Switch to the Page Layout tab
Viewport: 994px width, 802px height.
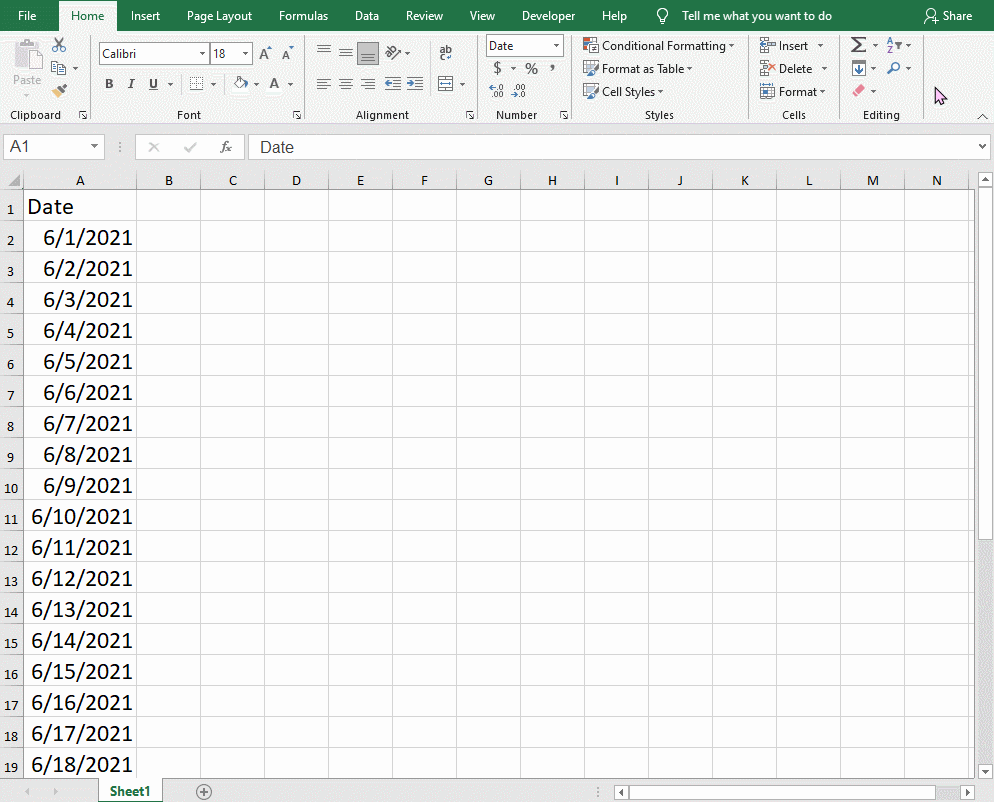219,16
